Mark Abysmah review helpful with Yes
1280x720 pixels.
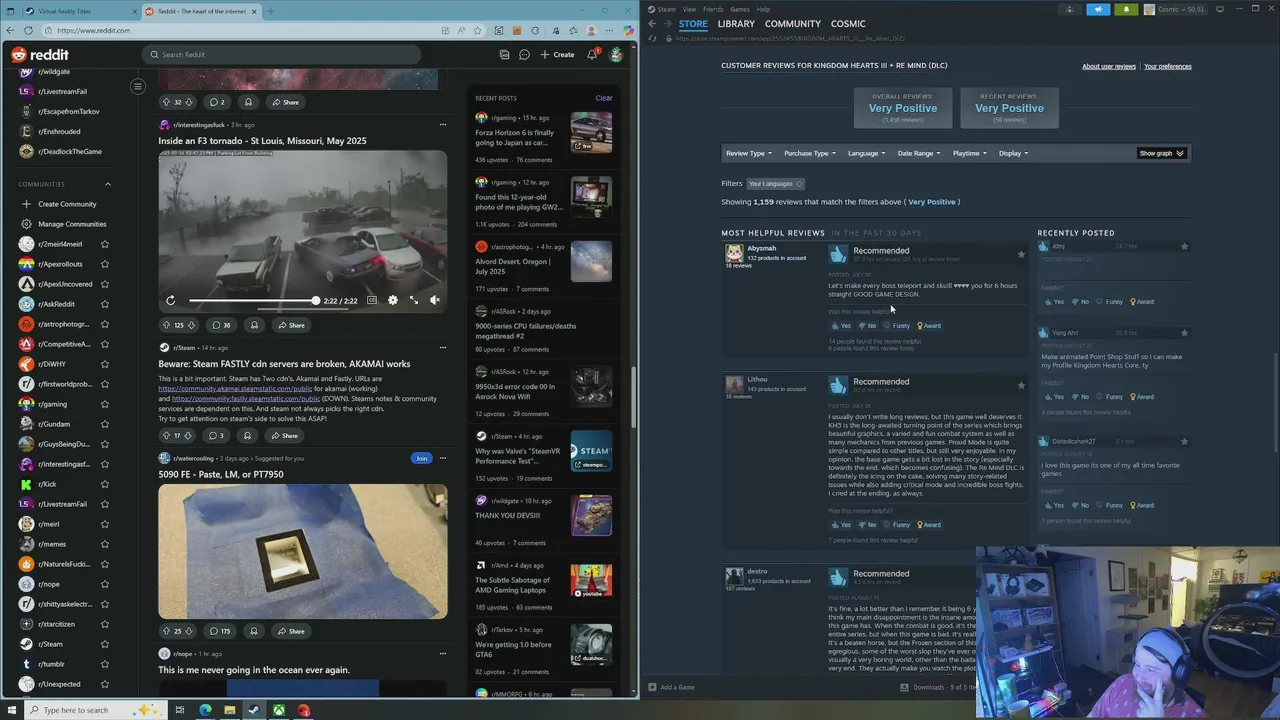(x=841, y=326)
